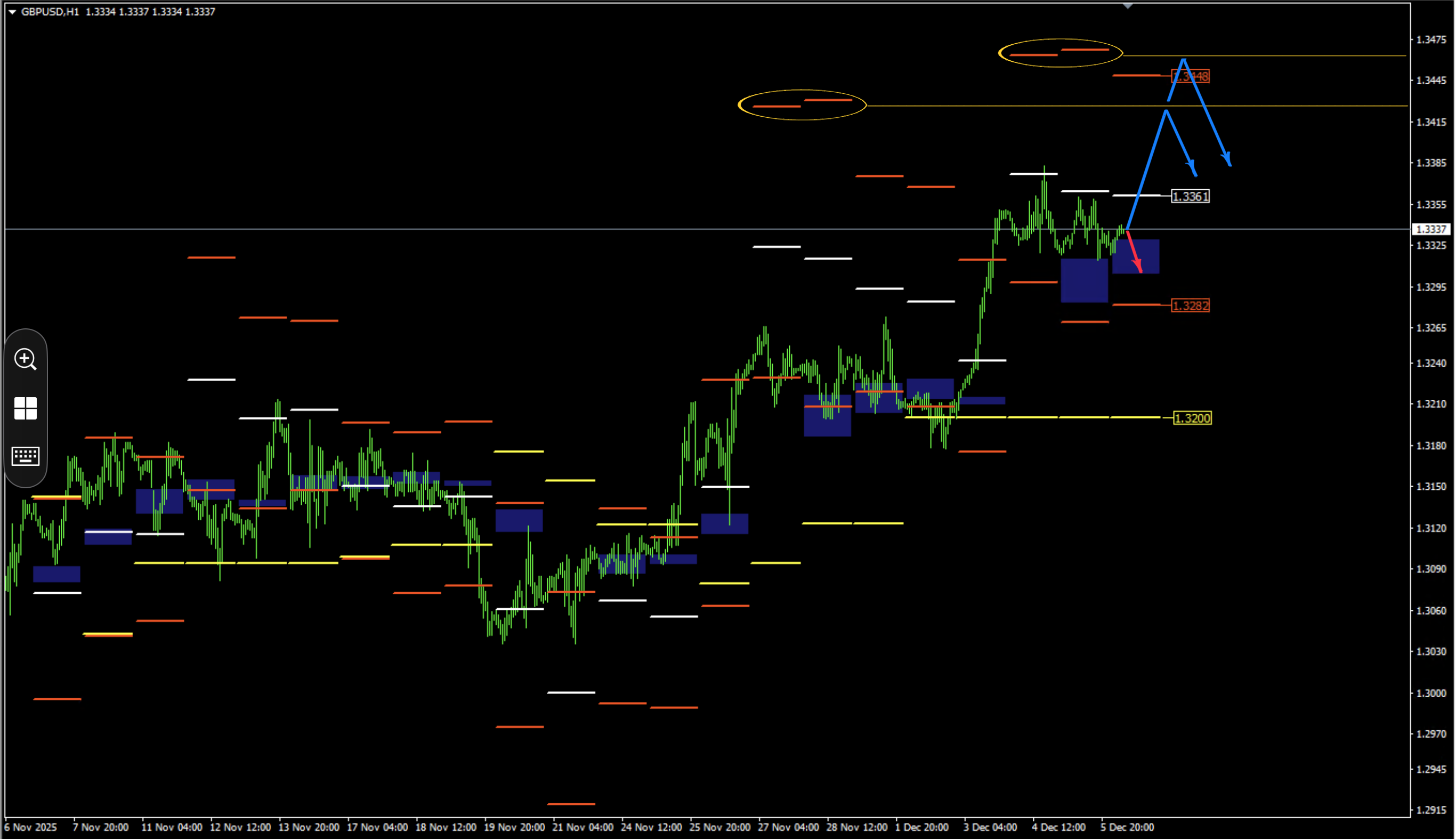Show the on-screen keyboard icon
The width and height of the screenshot is (1456, 839).
26,456
